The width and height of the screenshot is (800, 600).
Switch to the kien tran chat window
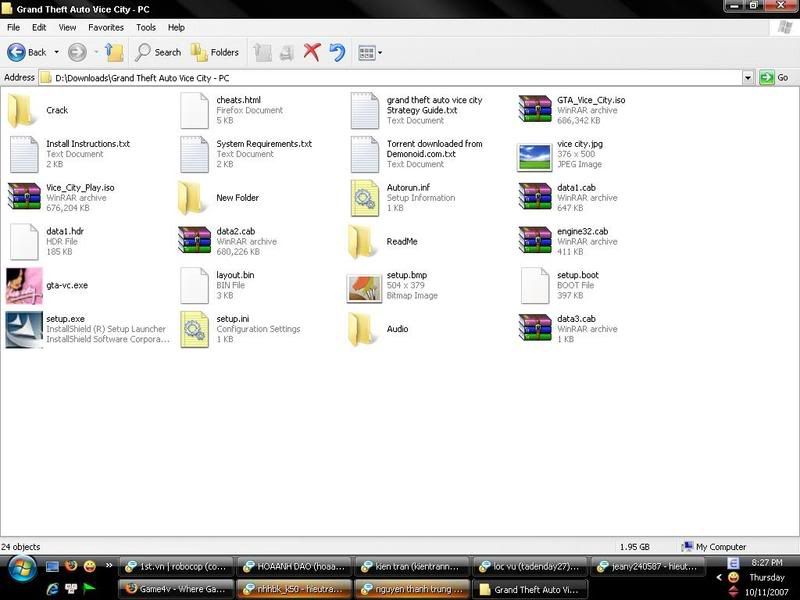click(x=412, y=567)
